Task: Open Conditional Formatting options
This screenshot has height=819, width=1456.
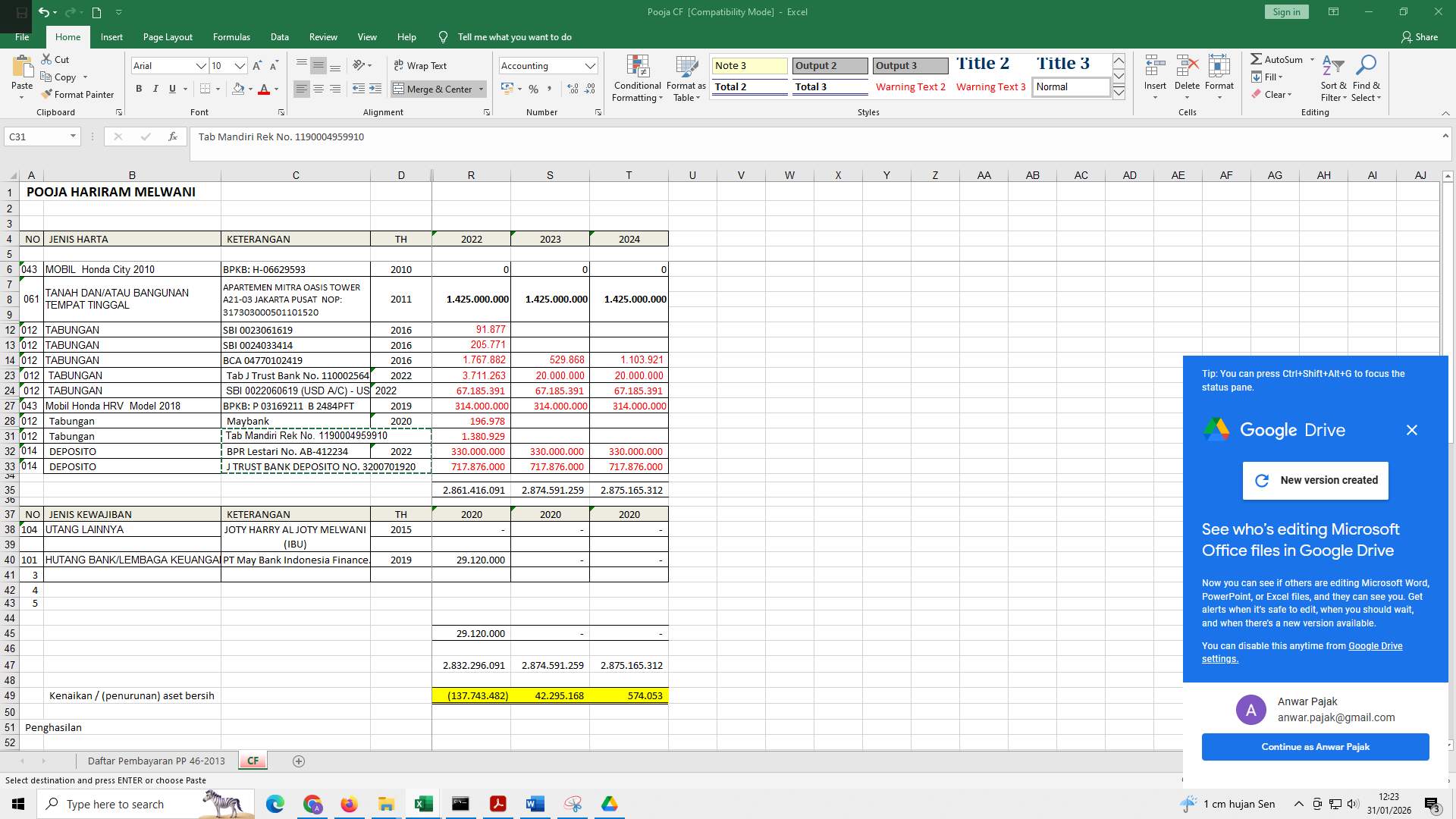Action: pos(637,79)
